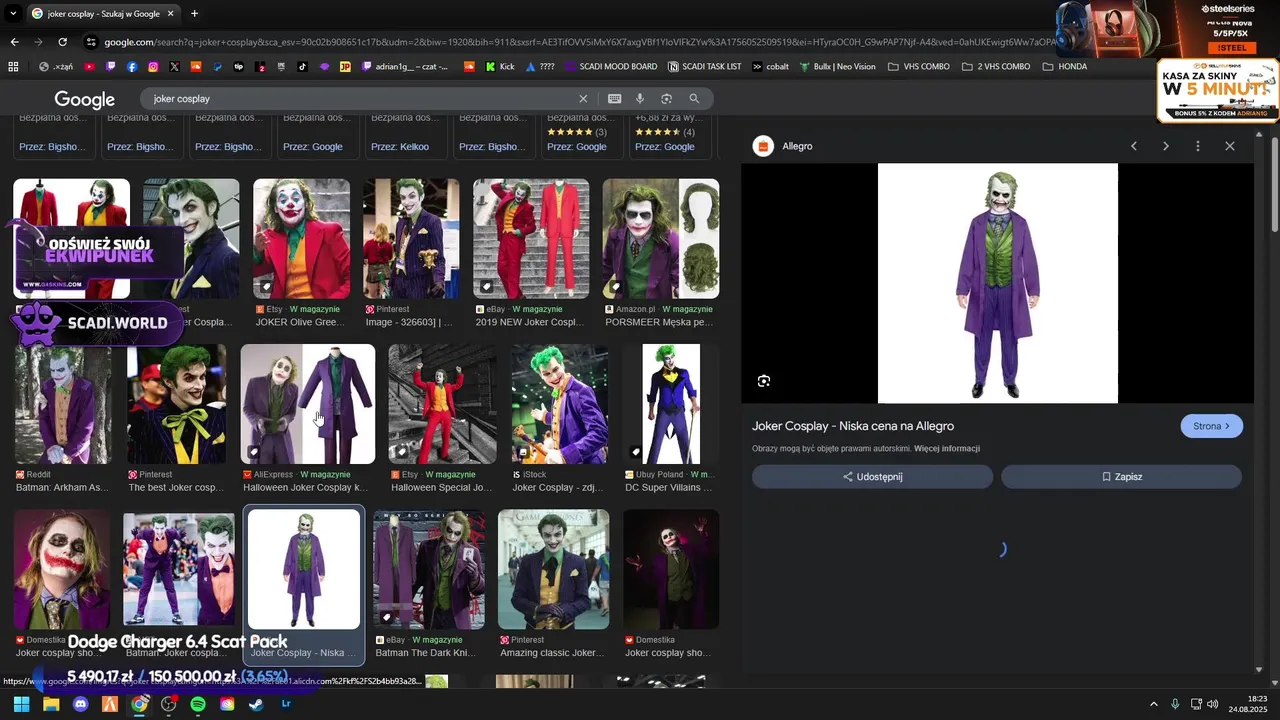The width and height of the screenshot is (1280, 720).
Task: Share the image with 'Udostępnij'
Action: coord(872,477)
